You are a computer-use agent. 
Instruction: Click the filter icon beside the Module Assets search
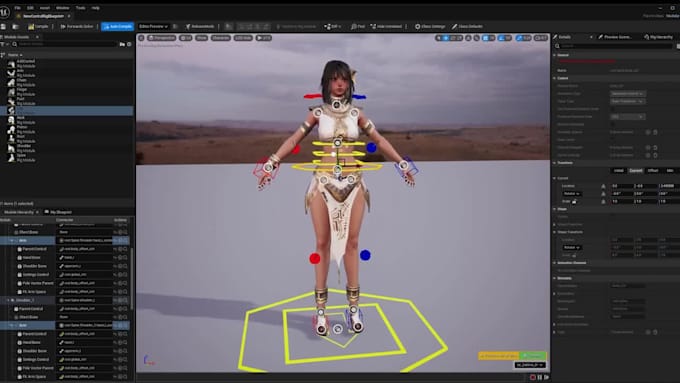[3, 44]
